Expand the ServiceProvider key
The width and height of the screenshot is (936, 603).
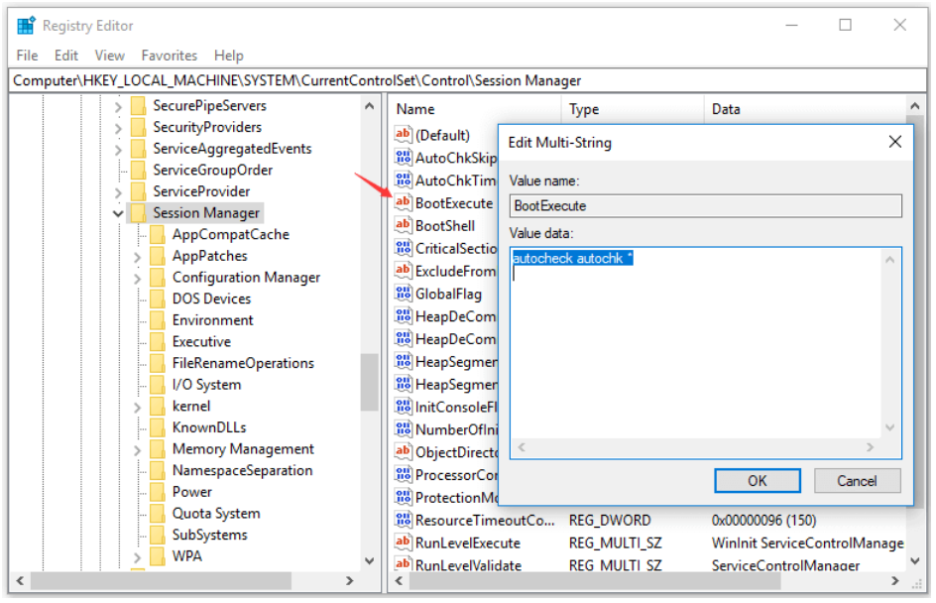(118, 193)
